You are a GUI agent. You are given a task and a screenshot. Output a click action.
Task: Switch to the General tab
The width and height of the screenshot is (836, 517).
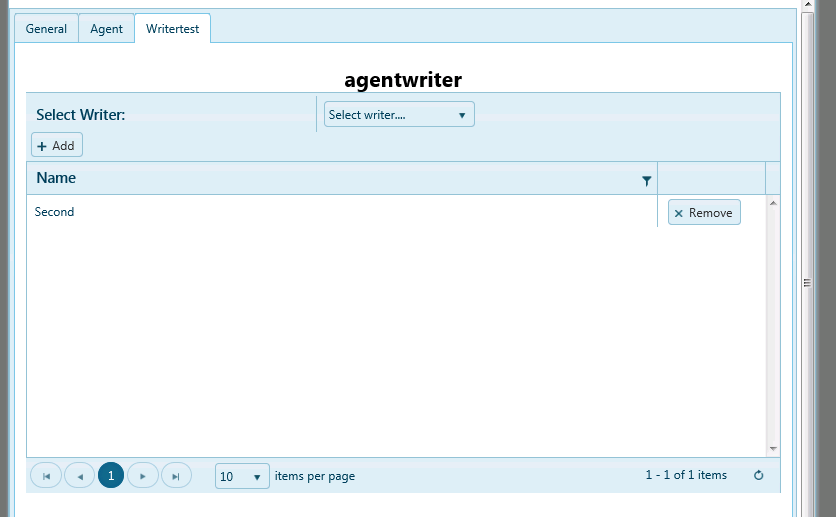point(46,29)
